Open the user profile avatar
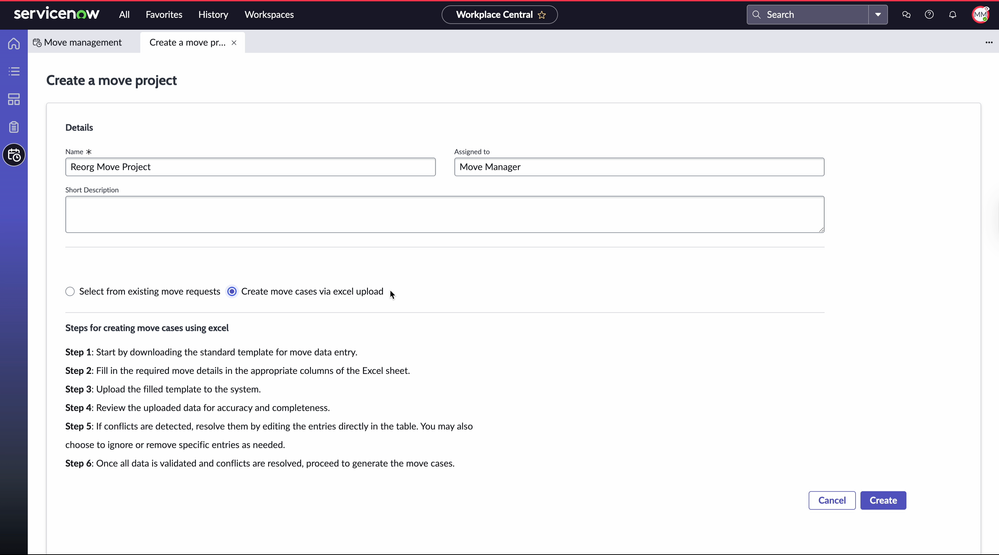This screenshot has height=555, width=999. click(x=981, y=14)
